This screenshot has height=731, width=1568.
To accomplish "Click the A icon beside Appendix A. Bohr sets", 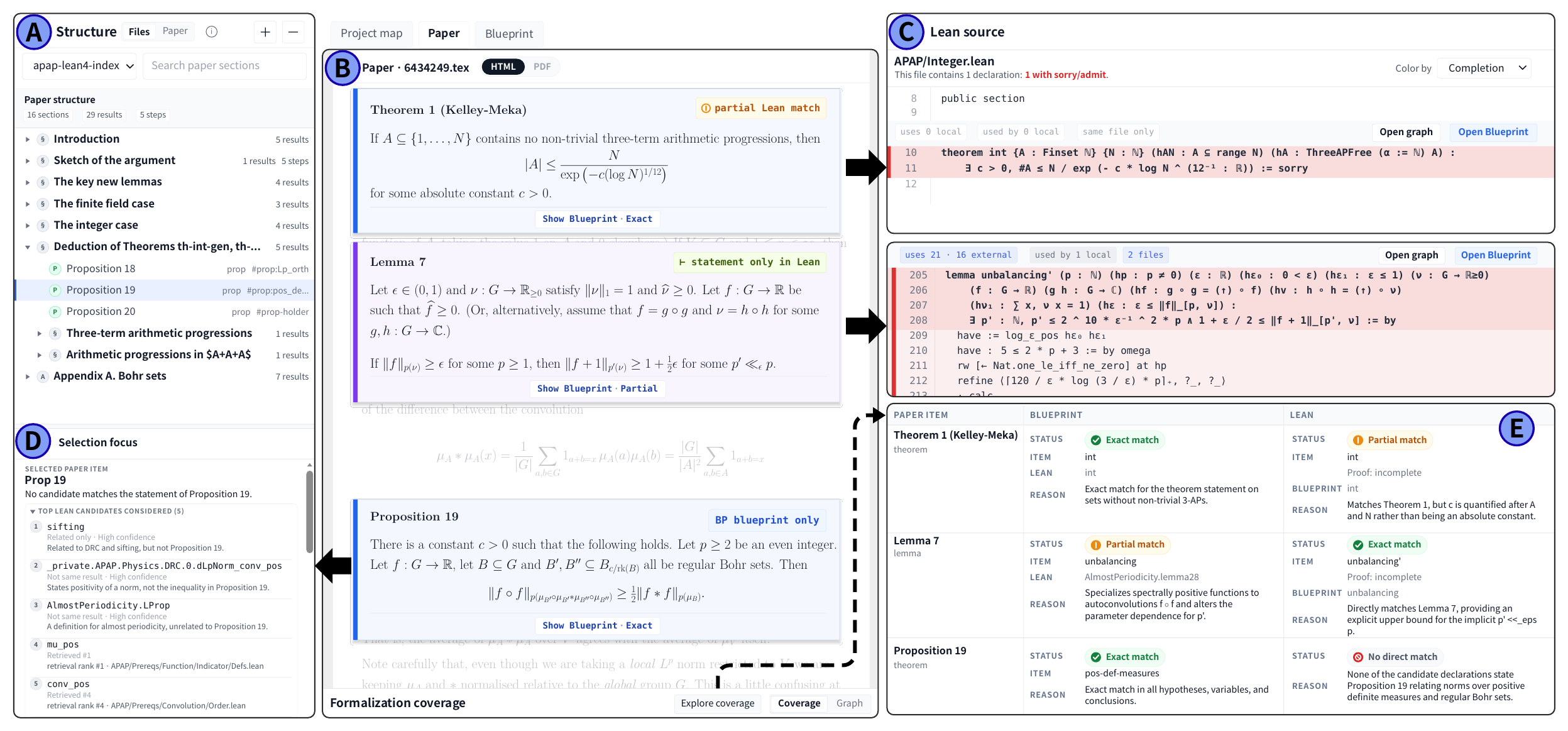I will pyautogui.click(x=43, y=376).
